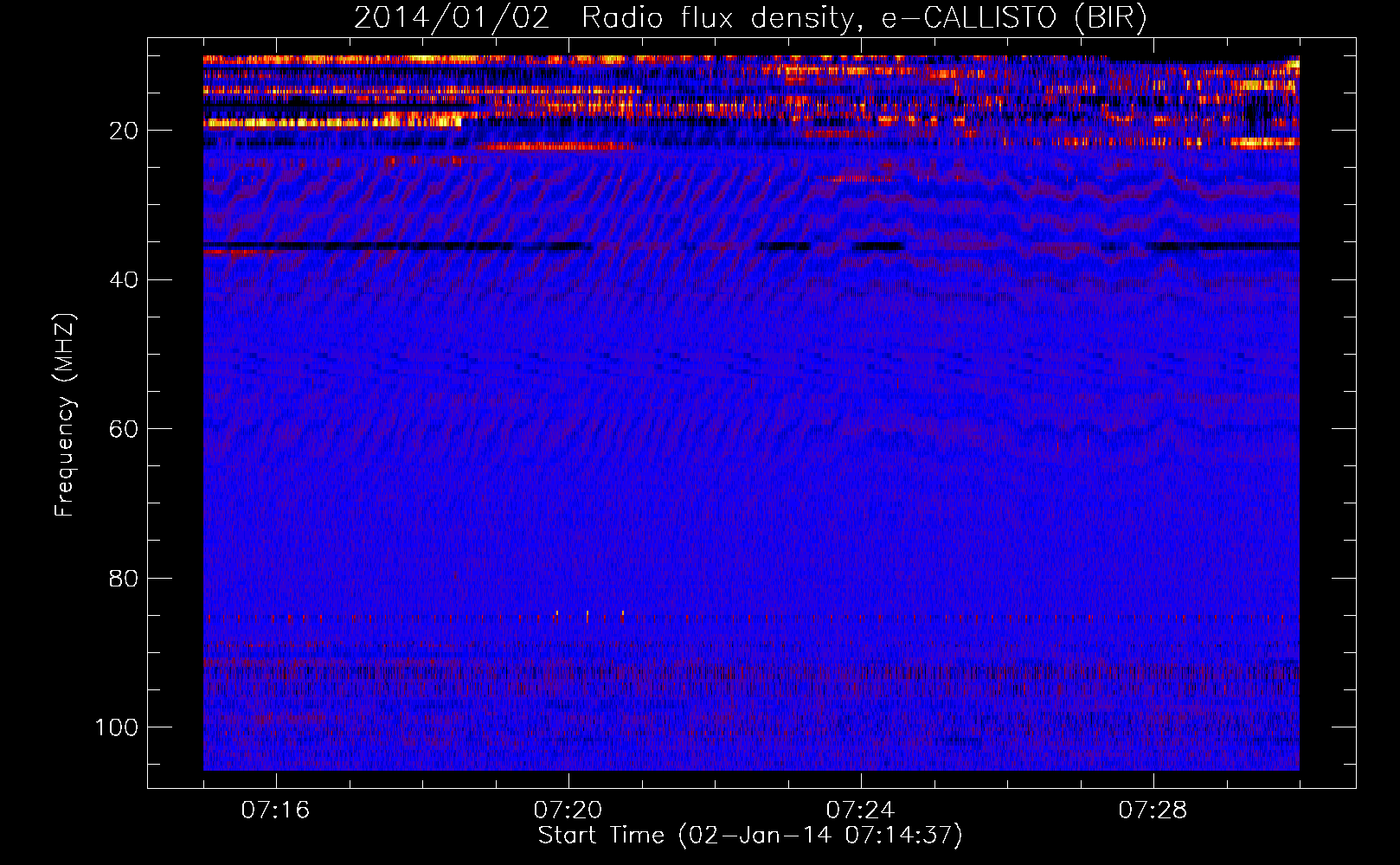Click the 07:28 time axis label
The height and width of the screenshot is (865, 1400).
pyautogui.click(x=1153, y=811)
